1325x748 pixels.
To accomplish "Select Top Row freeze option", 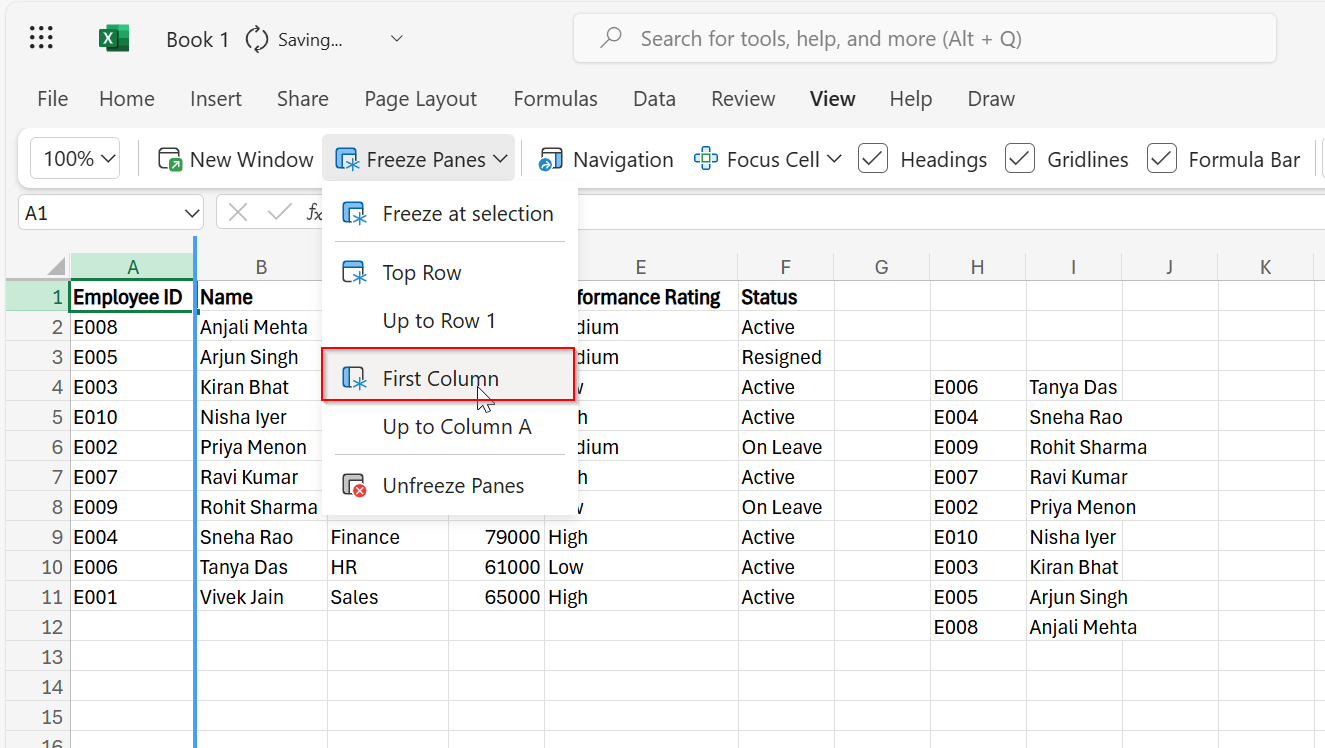I will click(422, 271).
